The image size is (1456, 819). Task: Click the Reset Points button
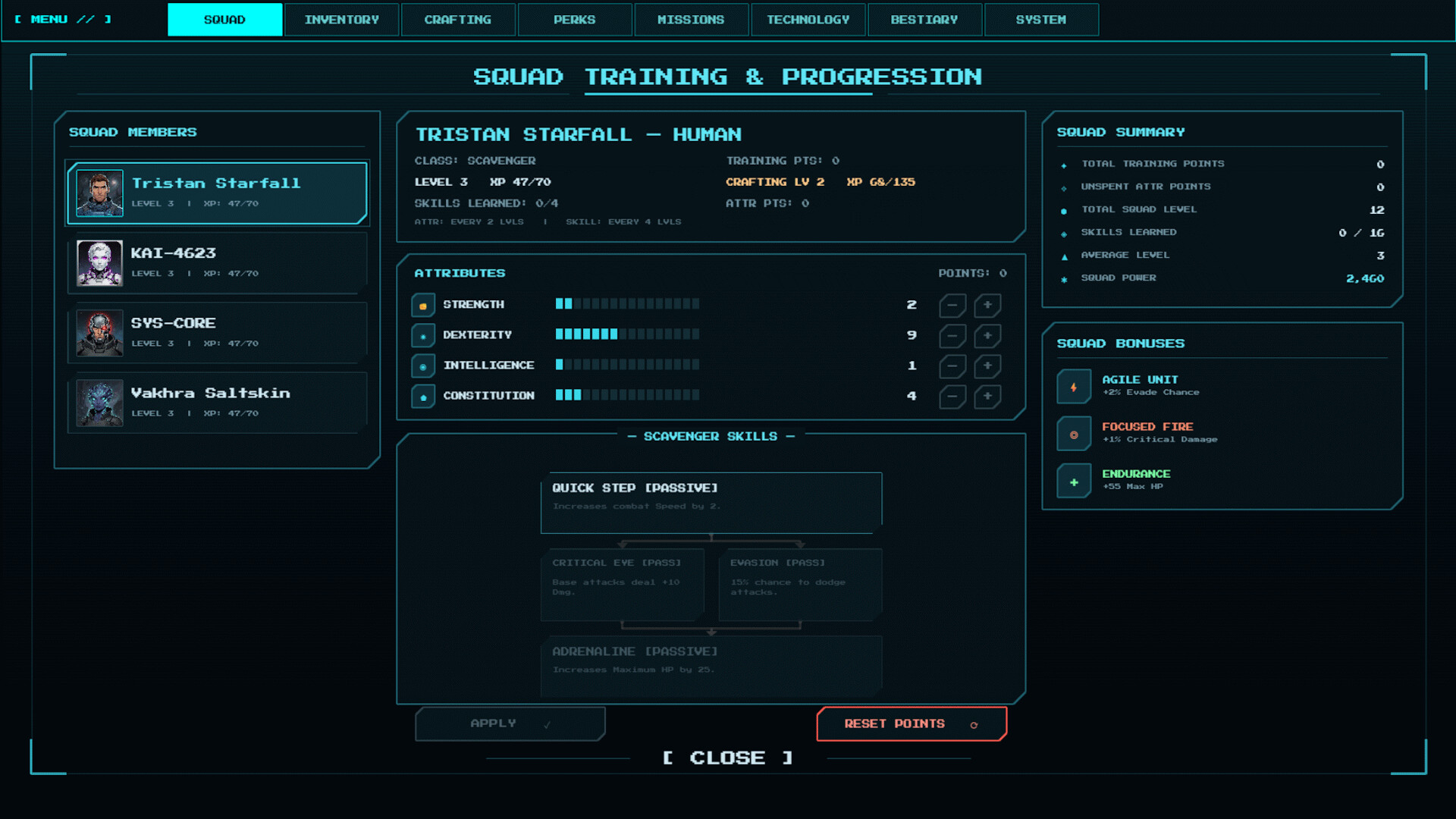912,724
